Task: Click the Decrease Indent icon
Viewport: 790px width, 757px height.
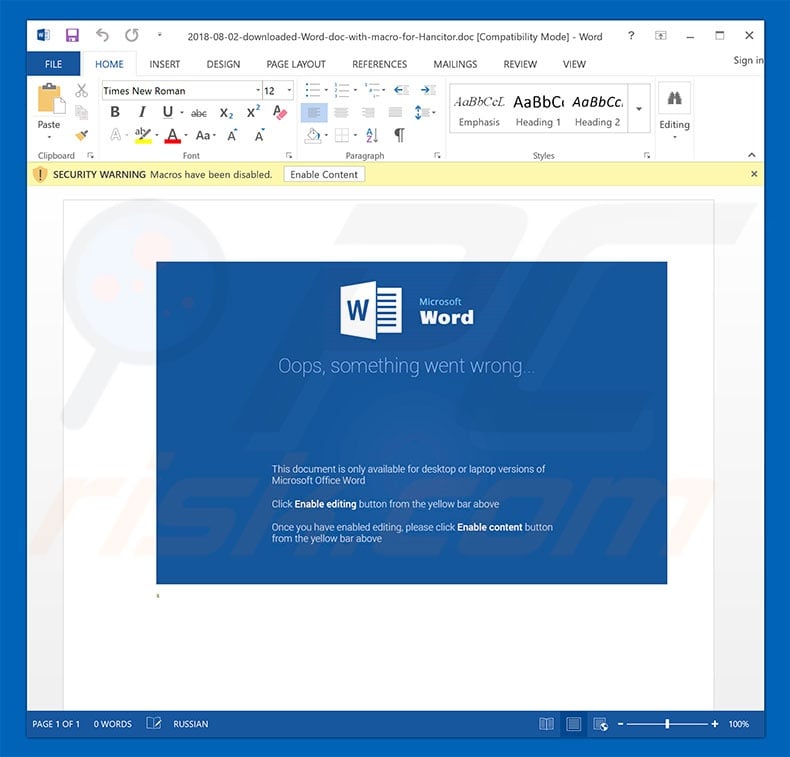Action: [x=401, y=90]
